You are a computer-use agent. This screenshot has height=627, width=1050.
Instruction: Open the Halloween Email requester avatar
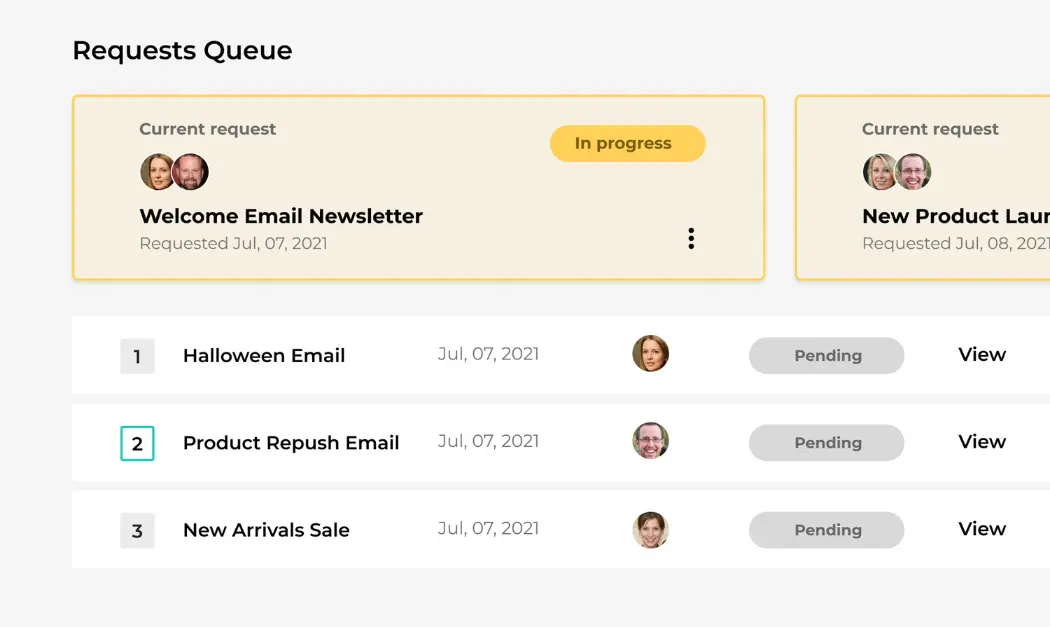[651, 354]
